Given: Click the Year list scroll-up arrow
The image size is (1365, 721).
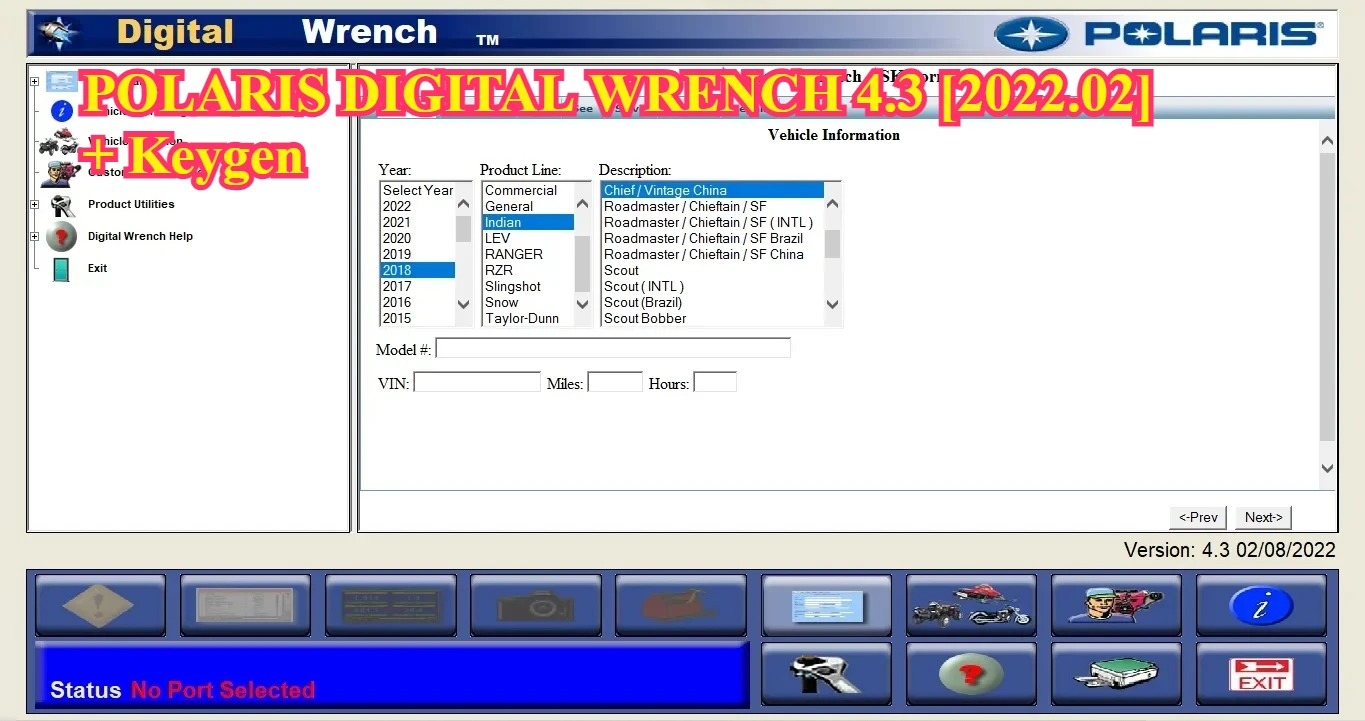Looking at the screenshot, I should click(x=463, y=204).
